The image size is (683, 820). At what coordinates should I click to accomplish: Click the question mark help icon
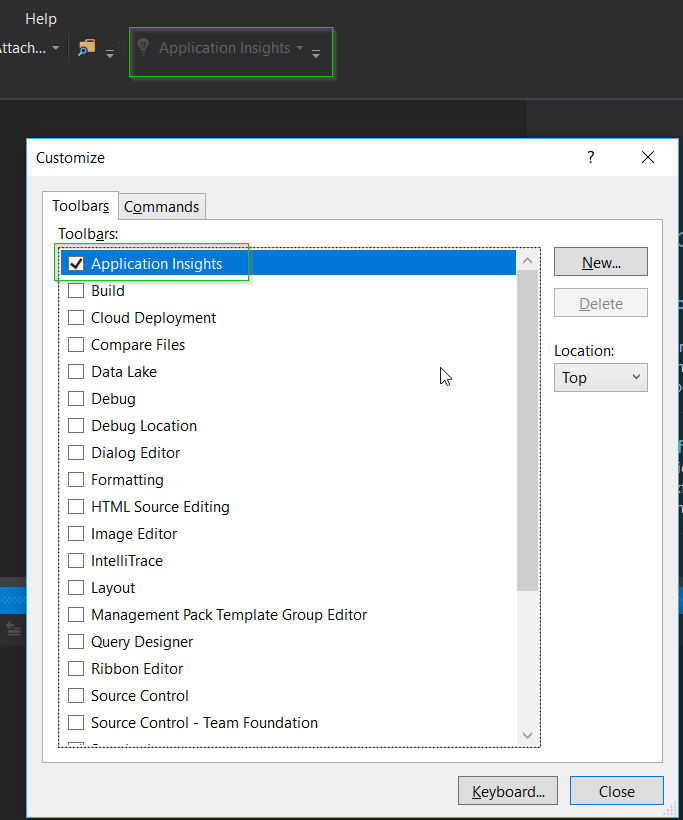tap(590, 157)
